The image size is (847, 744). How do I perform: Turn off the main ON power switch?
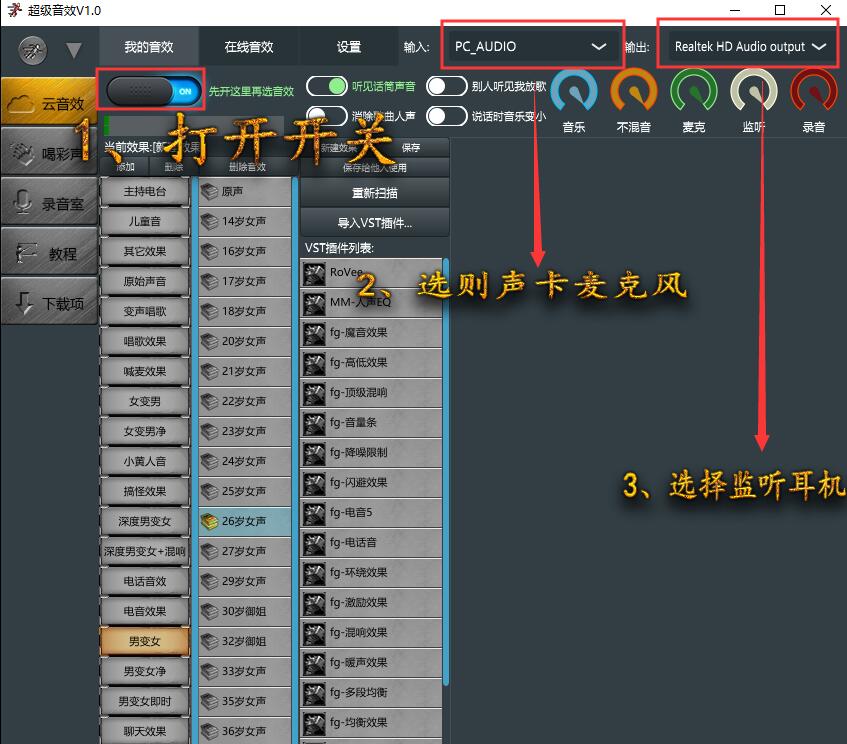click(150, 89)
